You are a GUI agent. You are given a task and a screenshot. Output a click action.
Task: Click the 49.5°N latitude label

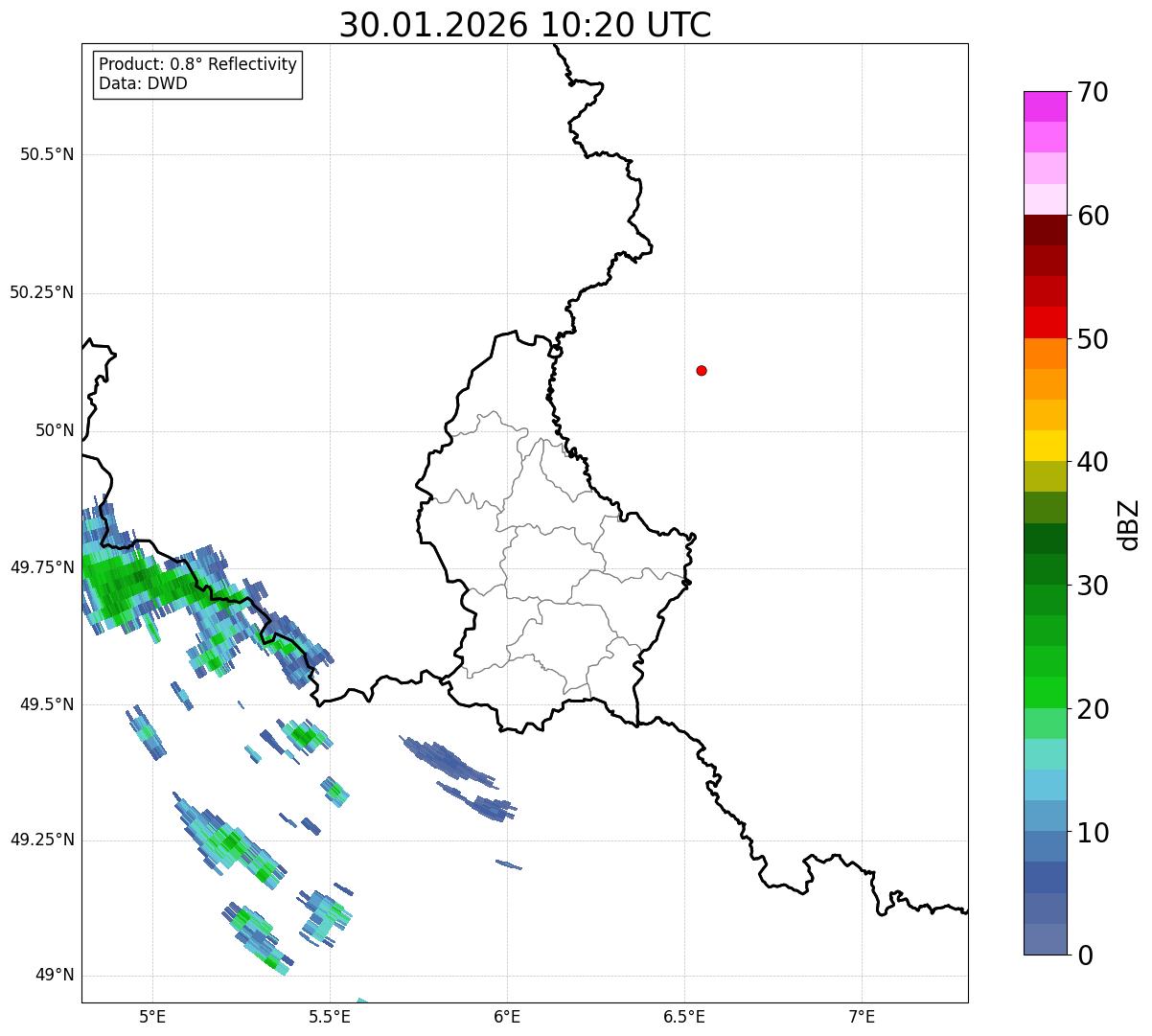point(47,704)
